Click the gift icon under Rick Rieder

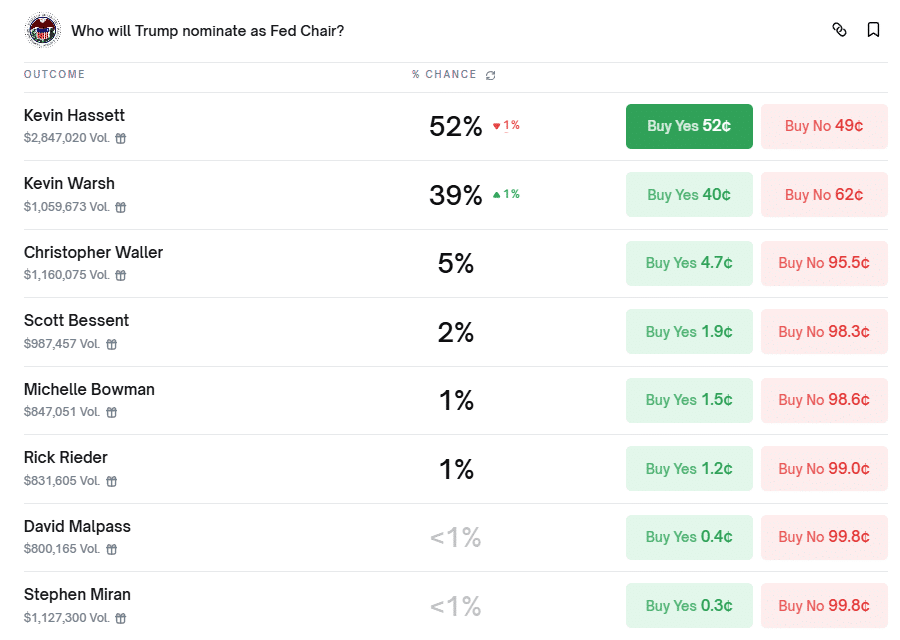pyautogui.click(x=111, y=481)
